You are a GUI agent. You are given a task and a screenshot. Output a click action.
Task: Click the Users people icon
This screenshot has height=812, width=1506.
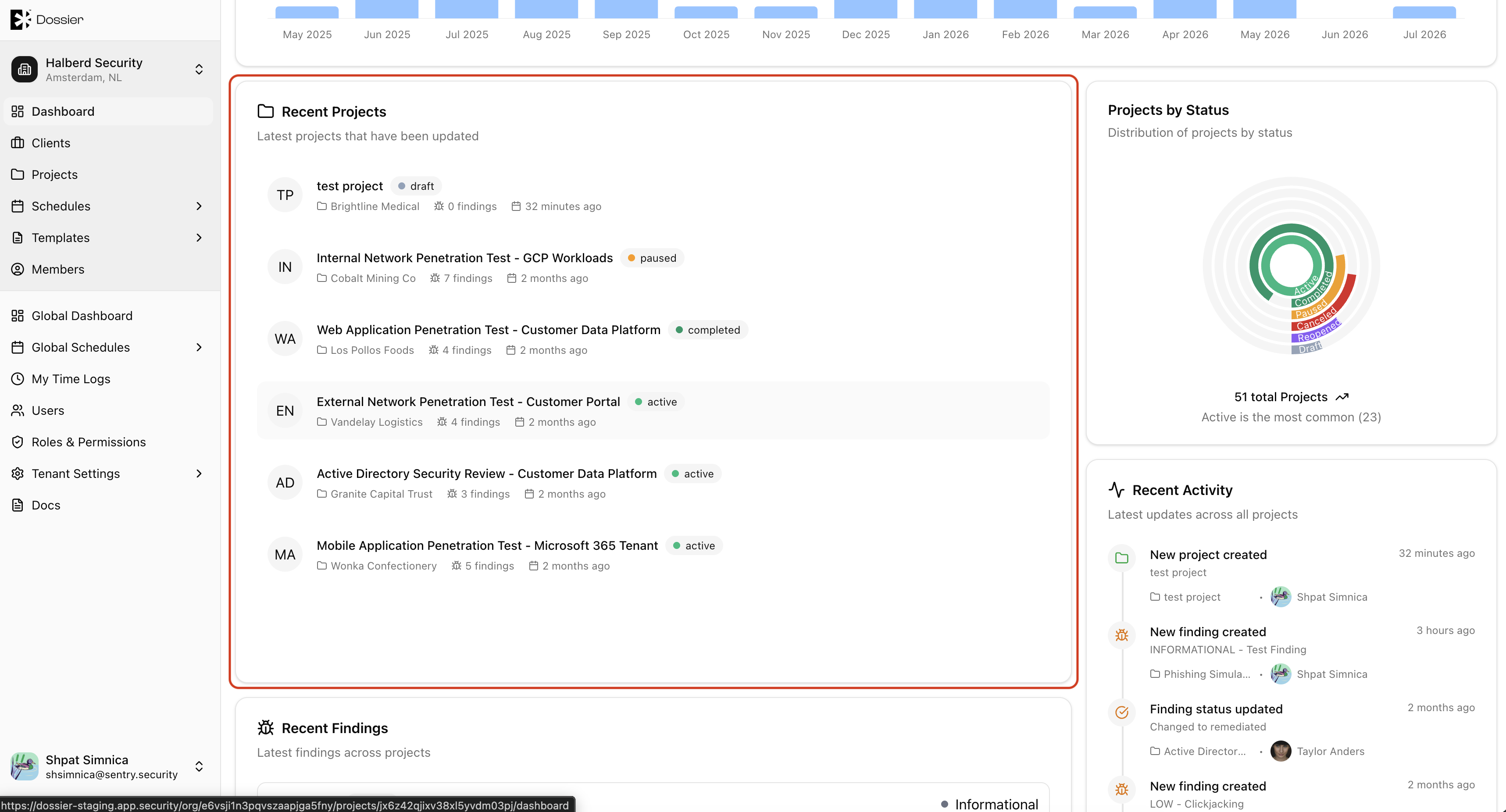click(18, 410)
